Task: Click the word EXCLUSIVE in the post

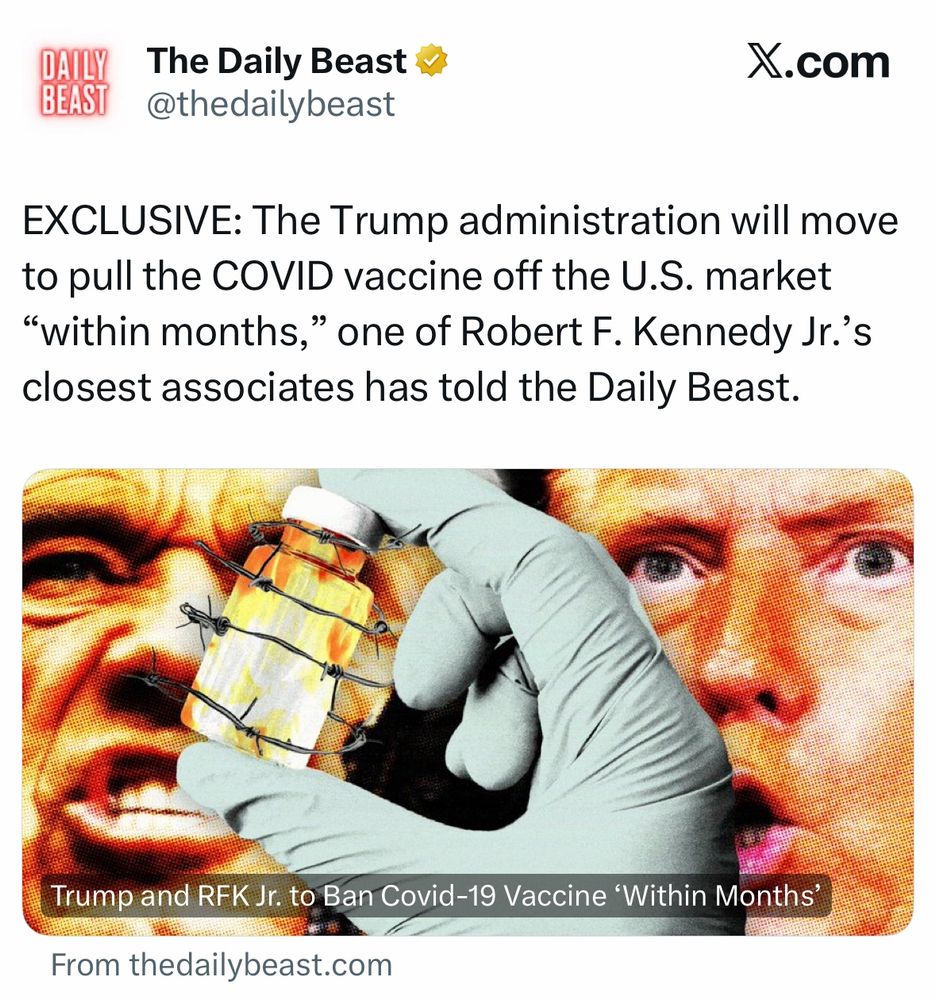Action: point(131,221)
